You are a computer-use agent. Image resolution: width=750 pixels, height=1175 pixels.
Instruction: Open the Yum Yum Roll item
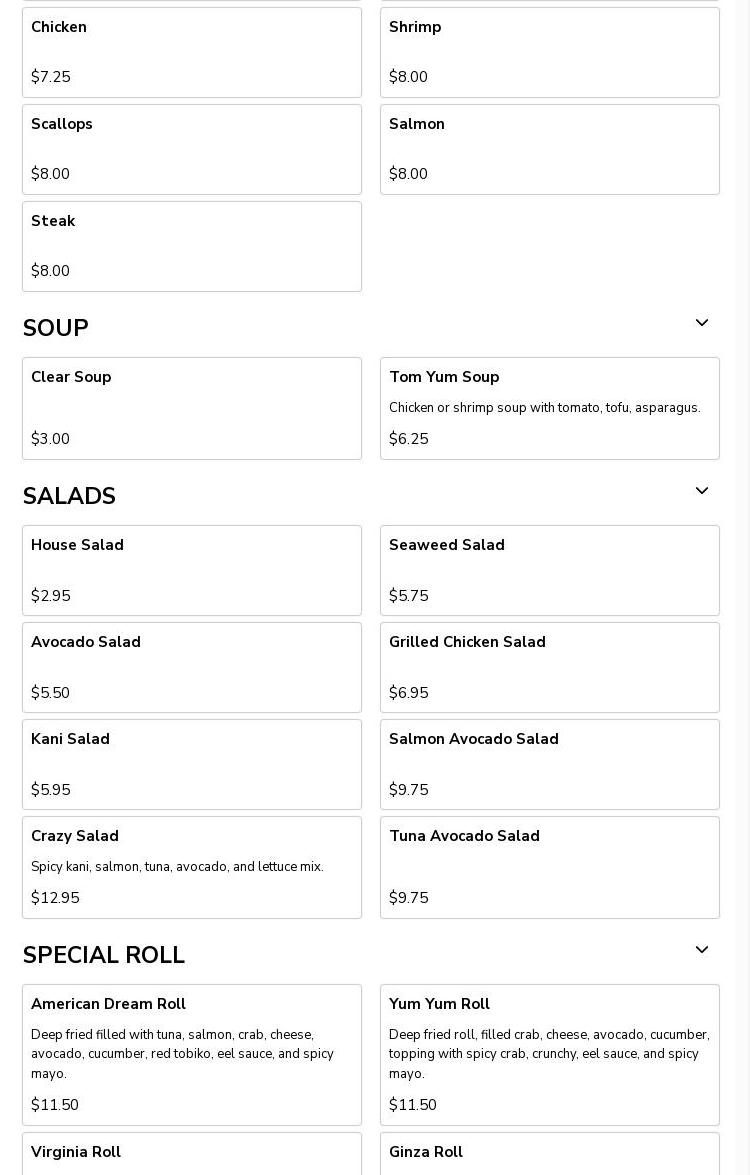[x=550, y=1055]
